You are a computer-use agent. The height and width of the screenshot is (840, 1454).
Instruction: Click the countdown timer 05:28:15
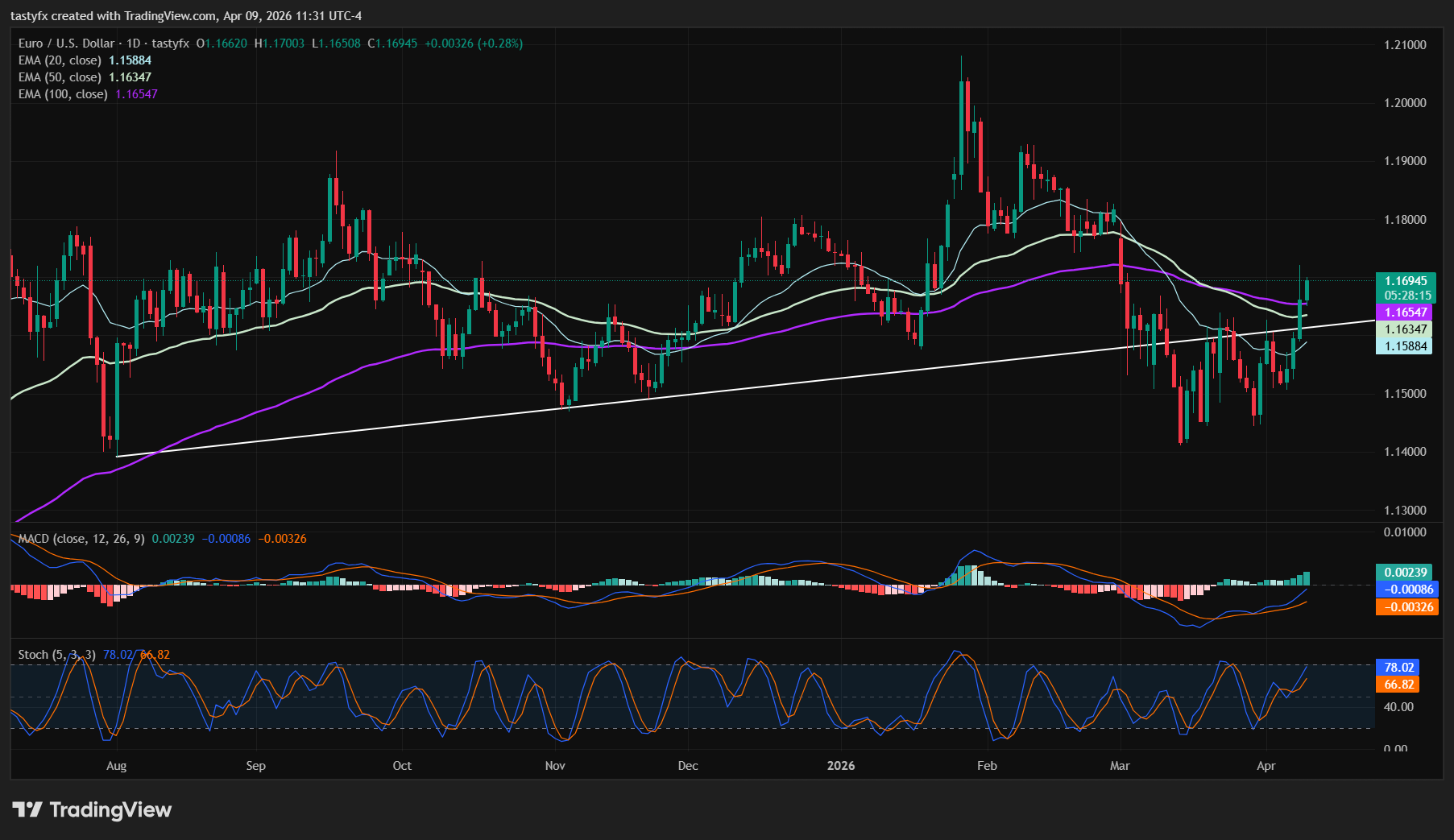pyautogui.click(x=1405, y=296)
